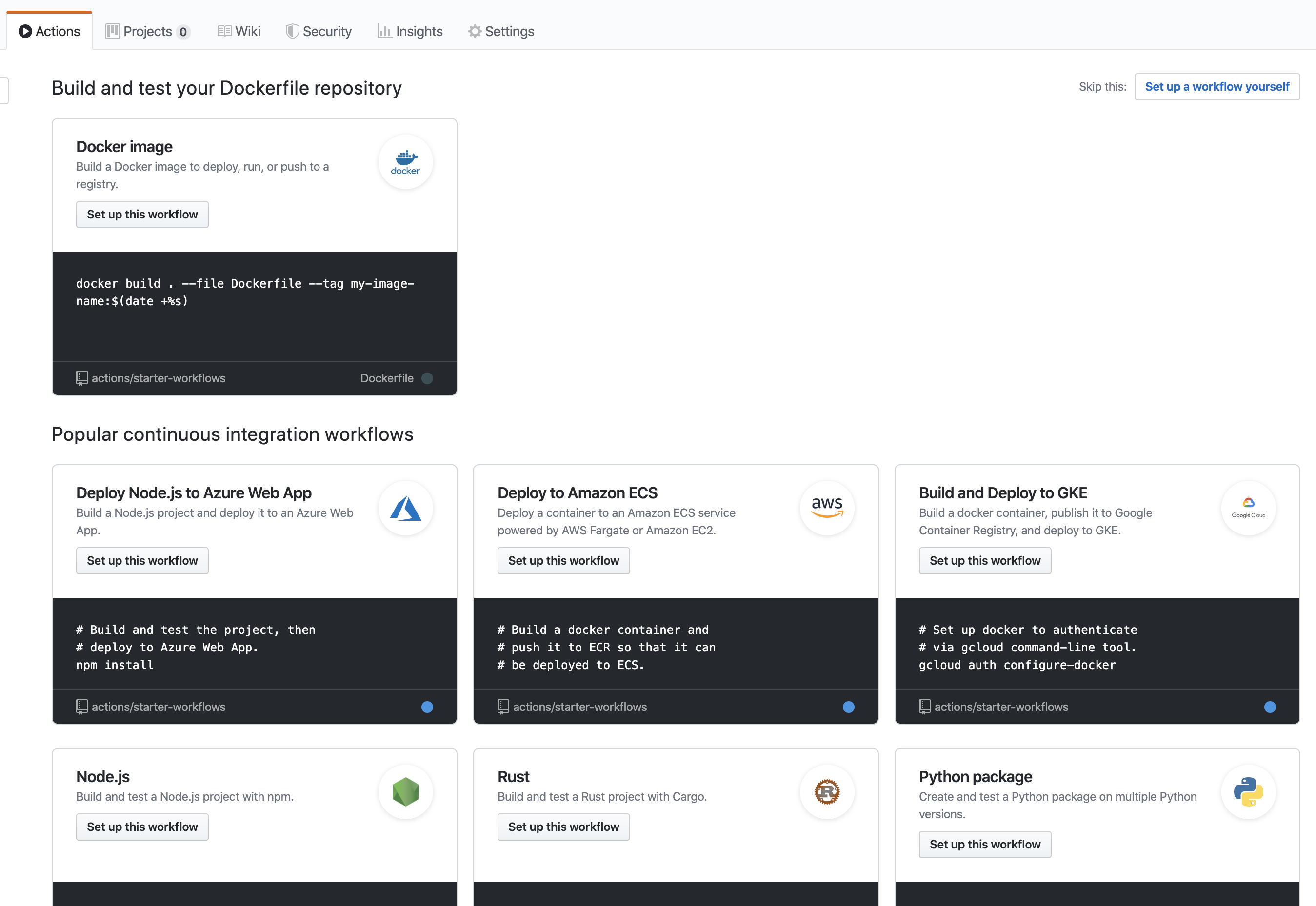Set up the Node.js workflow
Screen dimensions: 1316x906
coord(142,827)
